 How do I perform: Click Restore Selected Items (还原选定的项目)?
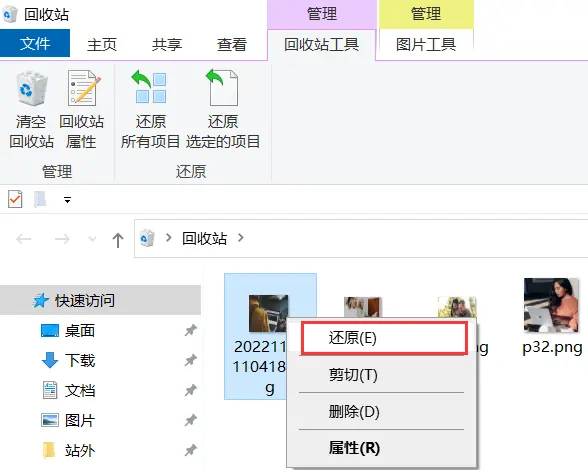pos(223,110)
